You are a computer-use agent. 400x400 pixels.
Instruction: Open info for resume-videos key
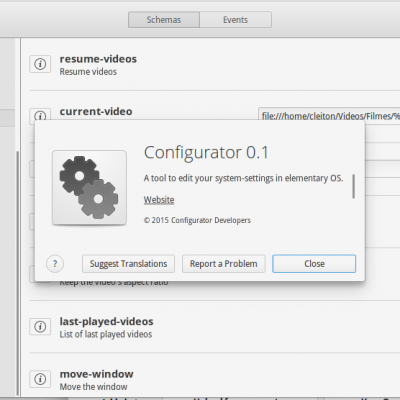(40, 64)
